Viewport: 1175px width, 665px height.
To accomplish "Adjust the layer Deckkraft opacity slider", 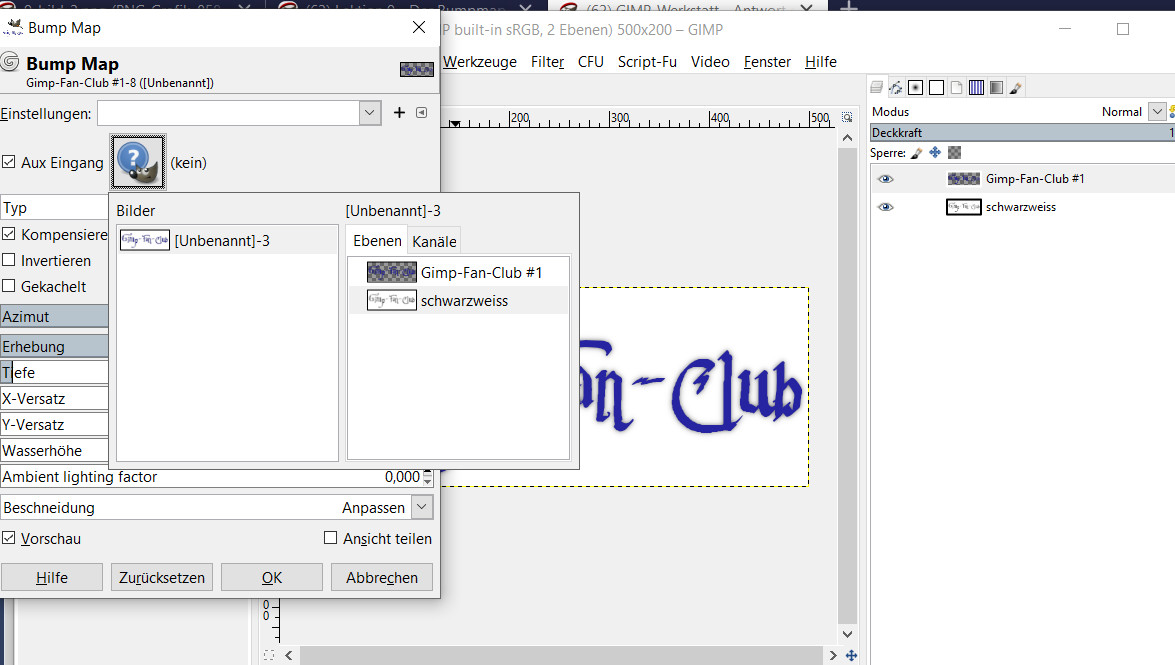I will [1022, 133].
